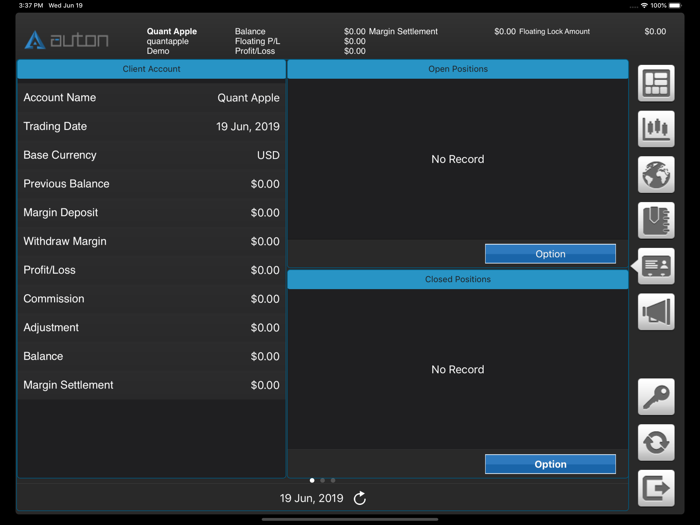This screenshot has width=700, height=525.
Task: Tap the page indicator dots
Action: pos(322,480)
